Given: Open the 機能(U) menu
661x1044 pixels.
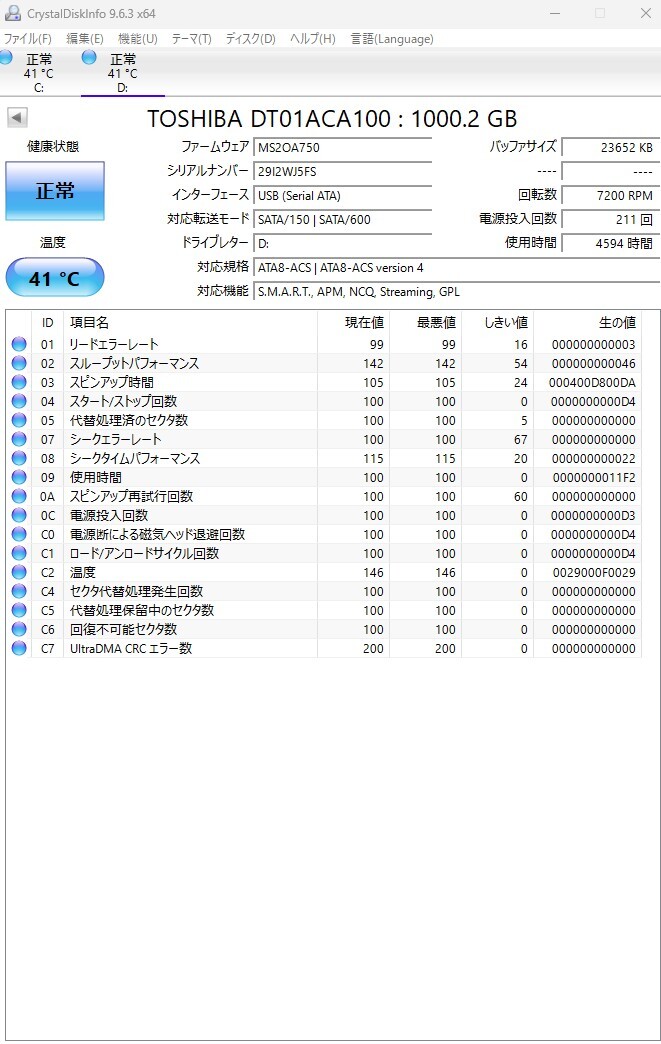Looking at the screenshot, I should point(138,39).
